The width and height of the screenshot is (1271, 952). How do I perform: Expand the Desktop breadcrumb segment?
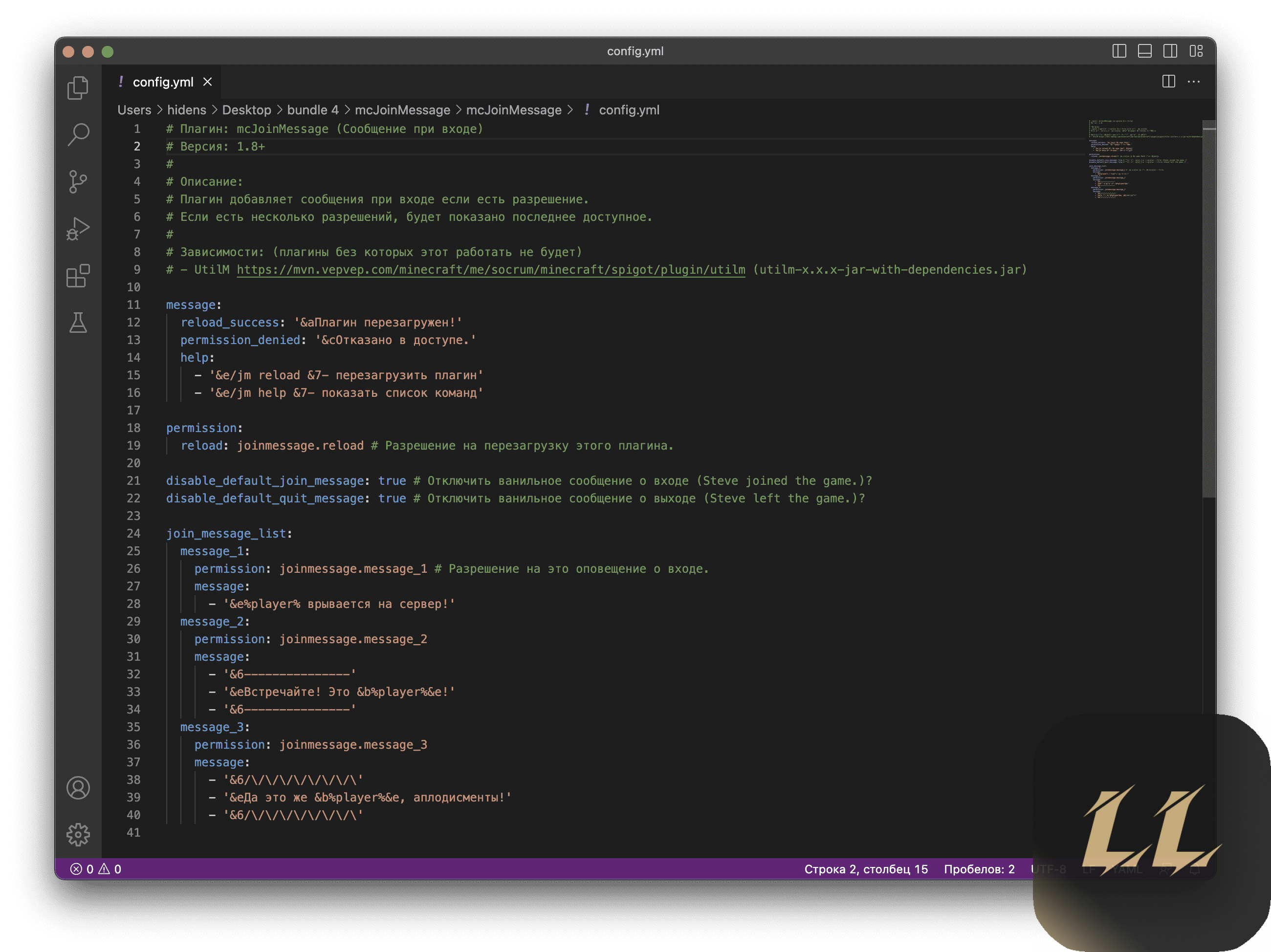246,110
